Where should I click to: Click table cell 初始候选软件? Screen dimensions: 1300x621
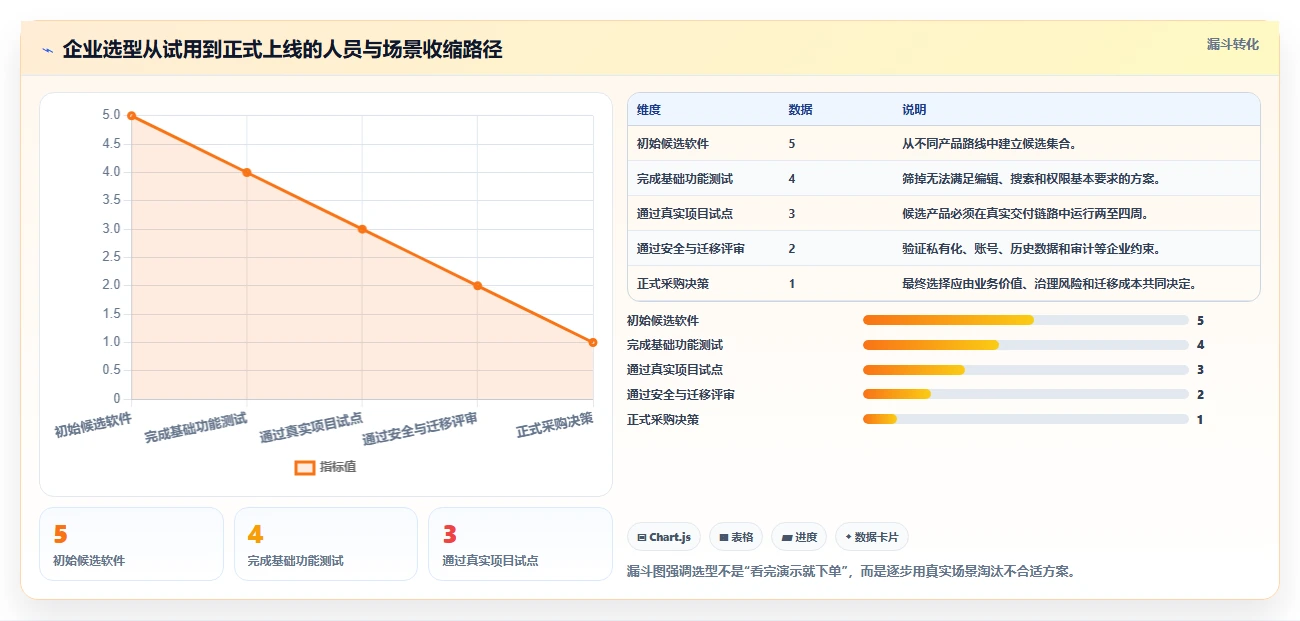click(673, 144)
